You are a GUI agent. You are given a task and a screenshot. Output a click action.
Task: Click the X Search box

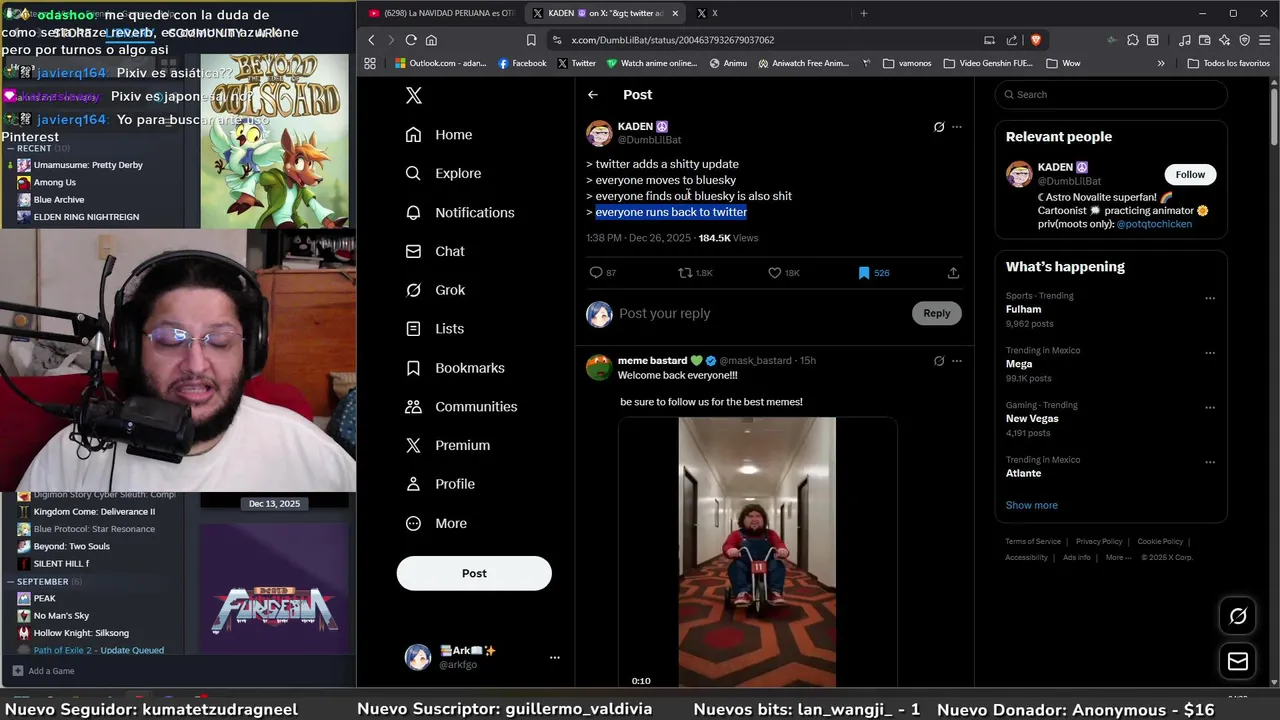tap(1110, 95)
